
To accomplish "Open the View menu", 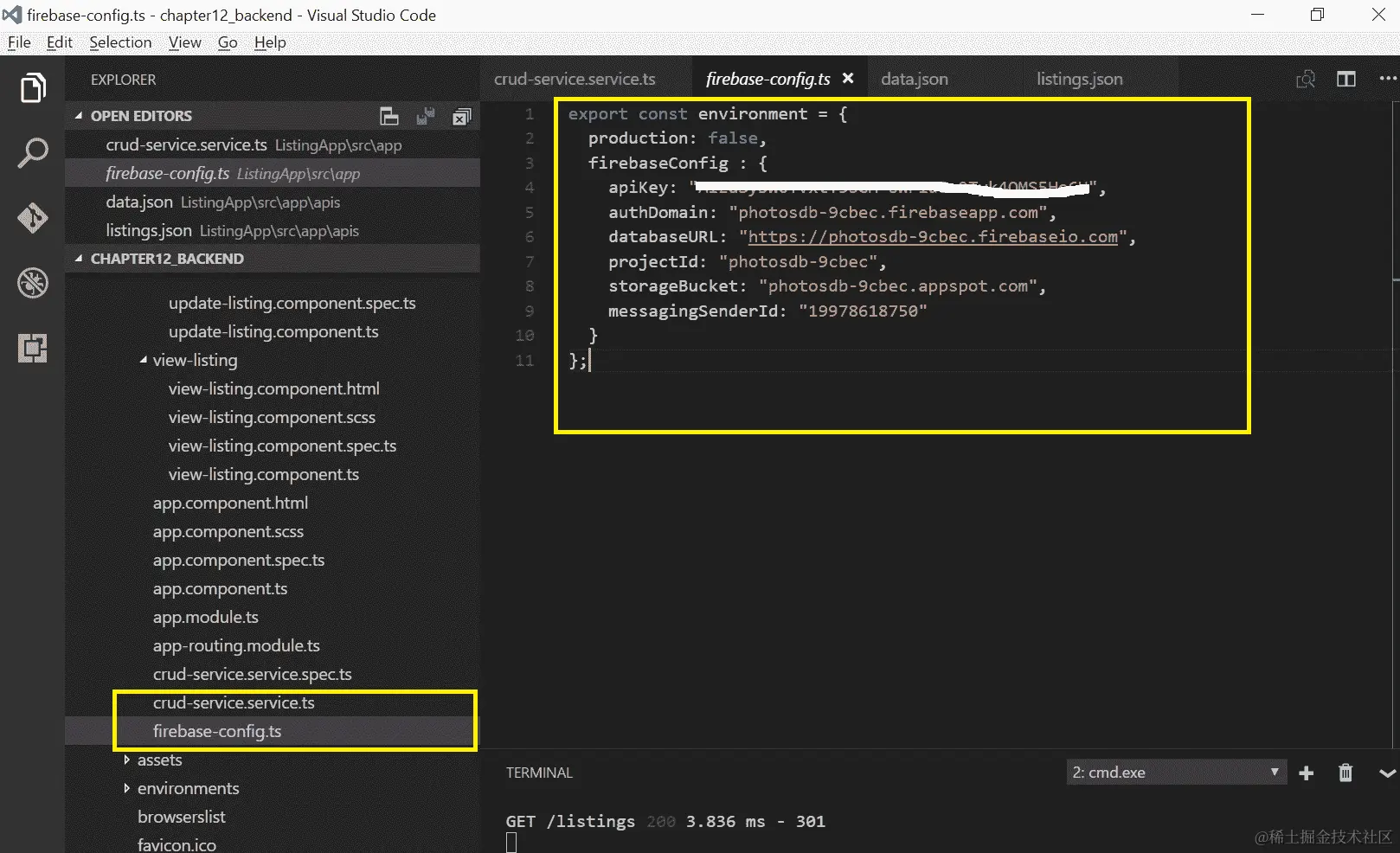I will [184, 42].
